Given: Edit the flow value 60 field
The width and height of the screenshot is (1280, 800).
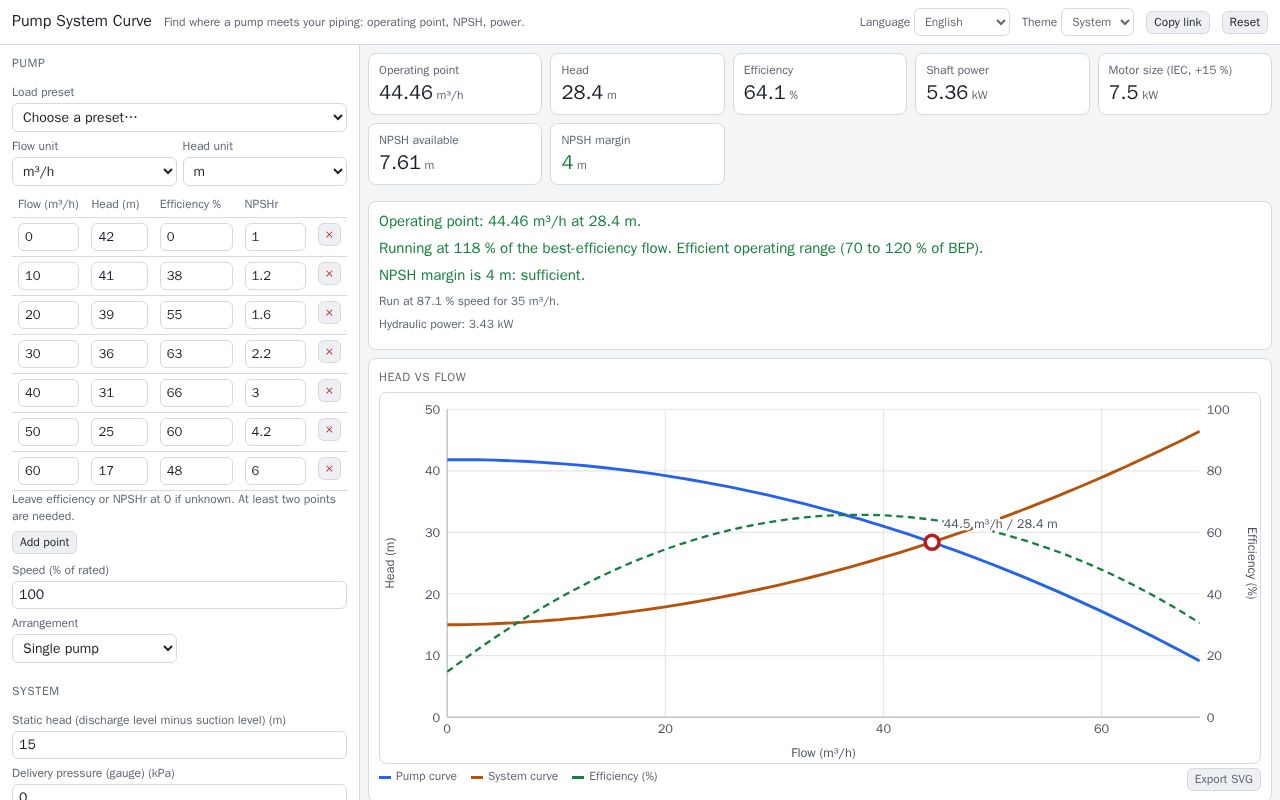Looking at the screenshot, I should coord(48,471).
